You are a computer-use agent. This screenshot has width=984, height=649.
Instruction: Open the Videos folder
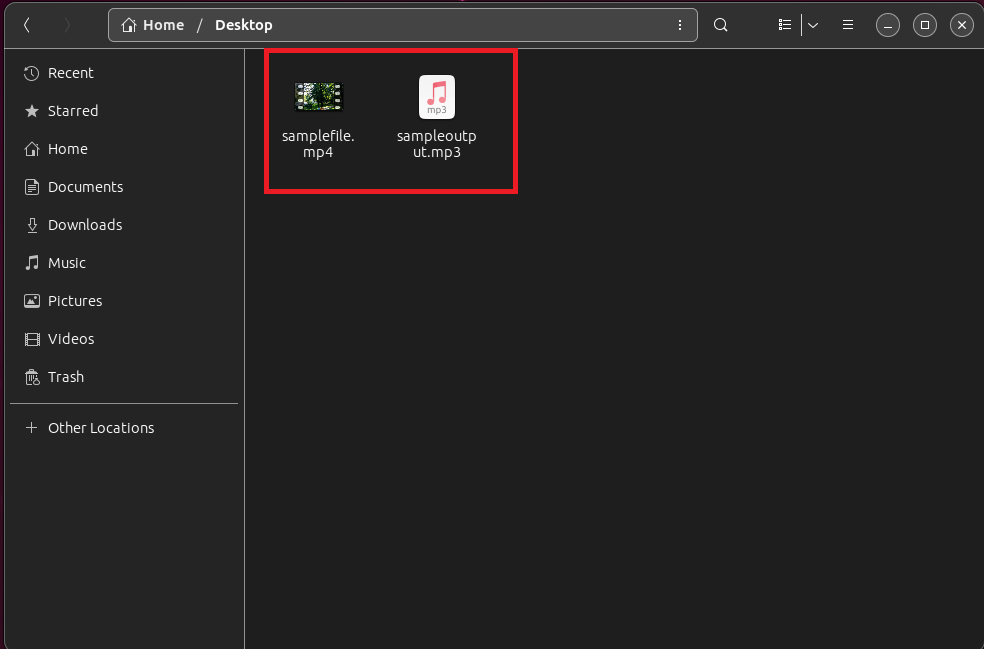pos(70,339)
